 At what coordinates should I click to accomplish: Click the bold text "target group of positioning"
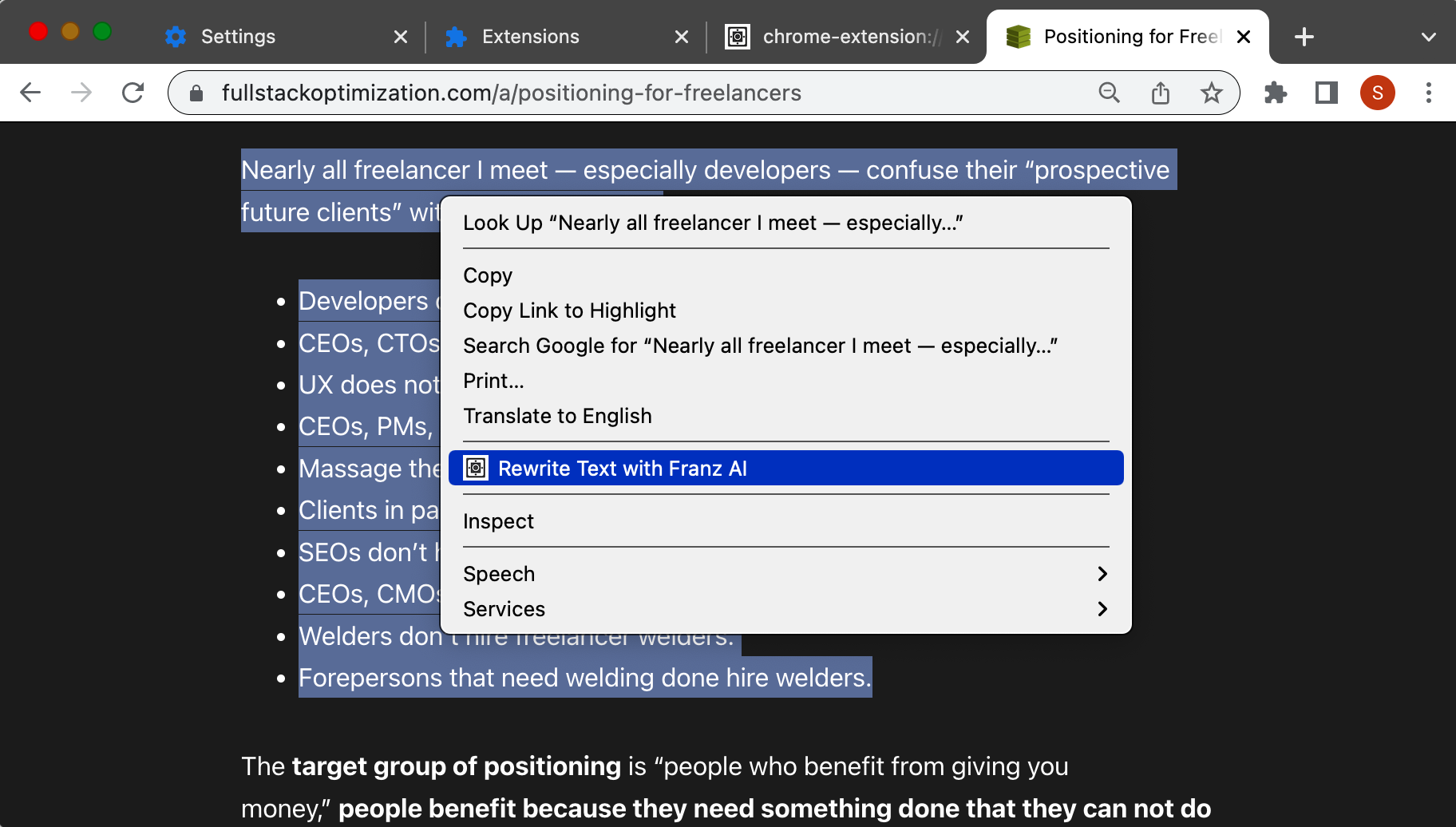[457, 766]
